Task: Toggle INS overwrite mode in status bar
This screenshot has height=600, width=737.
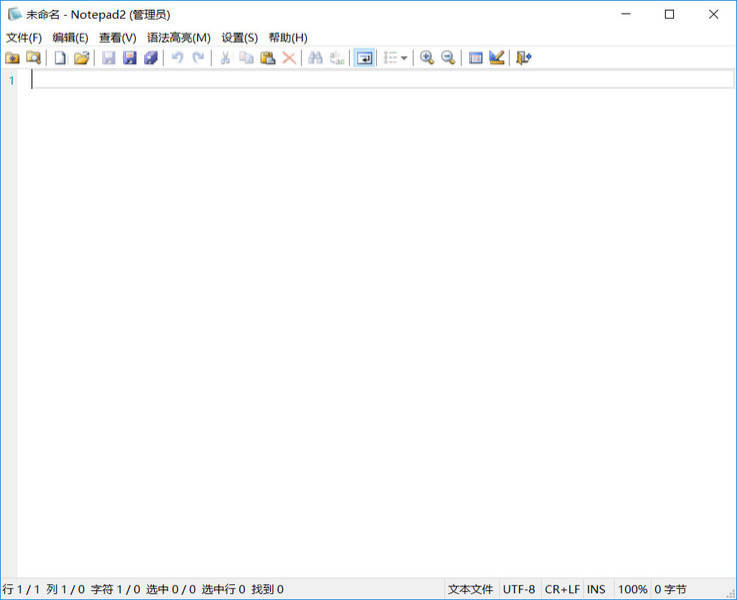Action: (596, 590)
